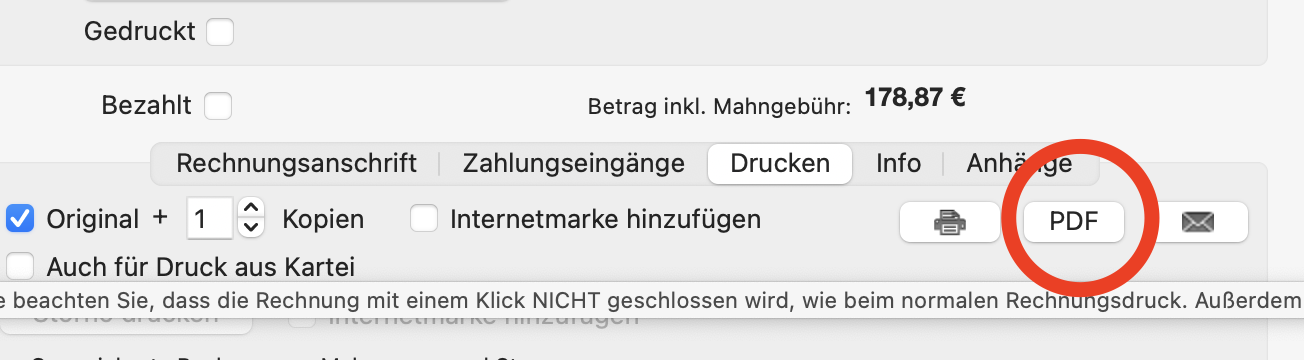Show the Info tab
The image size is (1304, 360).
click(898, 163)
